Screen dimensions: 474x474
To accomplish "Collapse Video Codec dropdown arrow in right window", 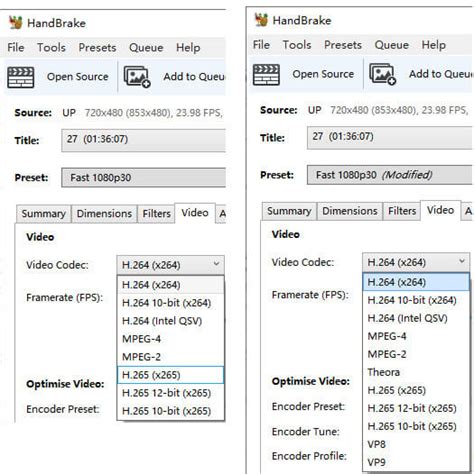I will [x=462, y=261].
